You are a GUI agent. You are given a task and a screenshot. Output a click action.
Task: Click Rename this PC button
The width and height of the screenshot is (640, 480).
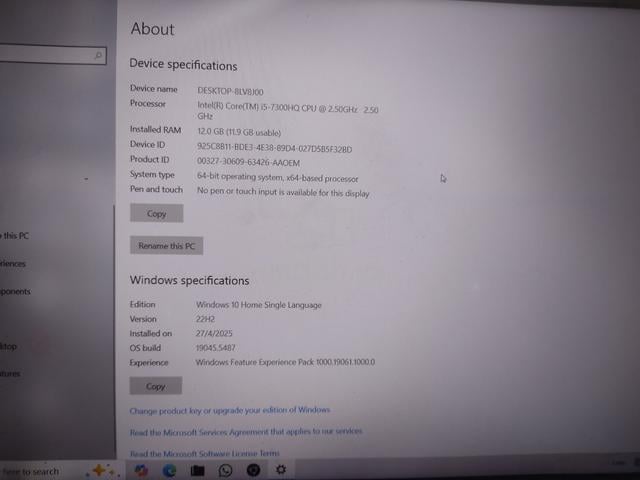pyautogui.click(x=167, y=246)
